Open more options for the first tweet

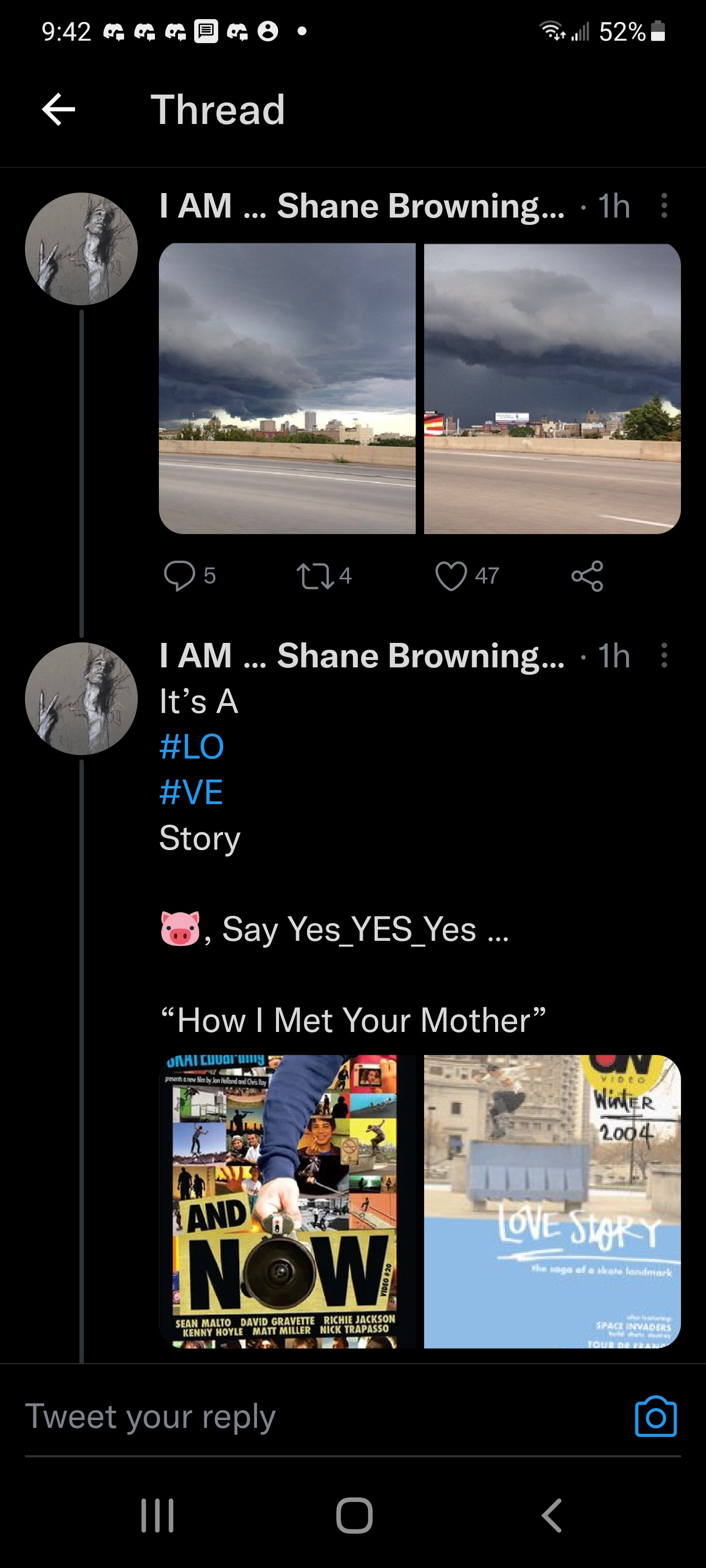[664, 206]
